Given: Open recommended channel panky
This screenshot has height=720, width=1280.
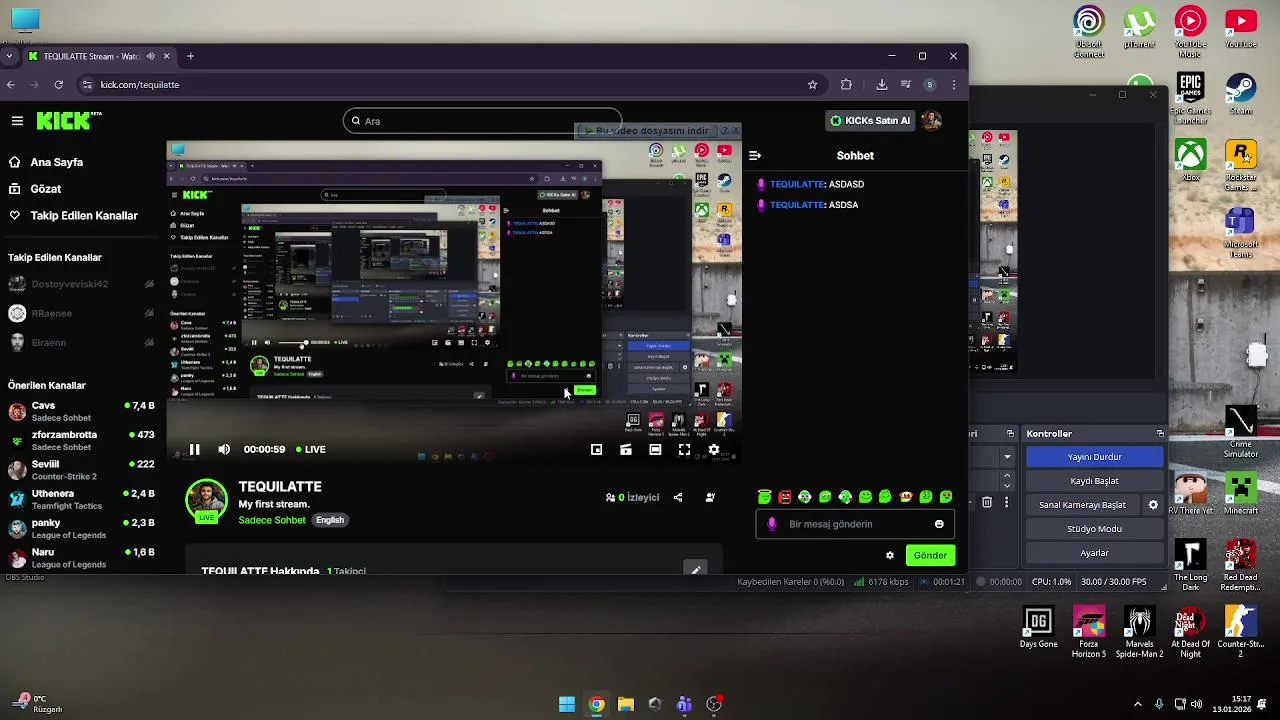Looking at the screenshot, I should [x=80, y=528].
